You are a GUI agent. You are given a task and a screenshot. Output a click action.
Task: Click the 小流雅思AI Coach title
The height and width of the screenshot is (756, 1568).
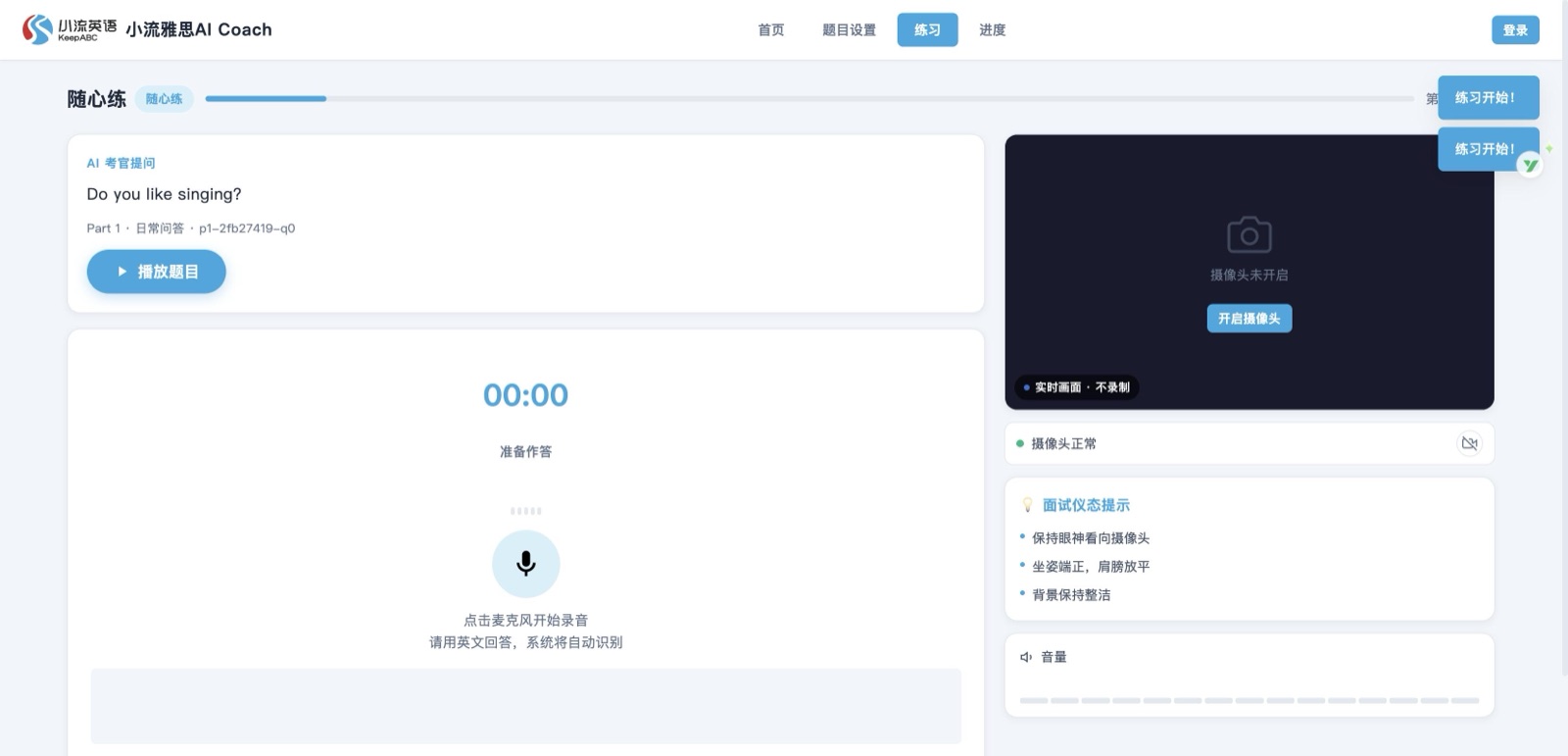coord(199,30)
